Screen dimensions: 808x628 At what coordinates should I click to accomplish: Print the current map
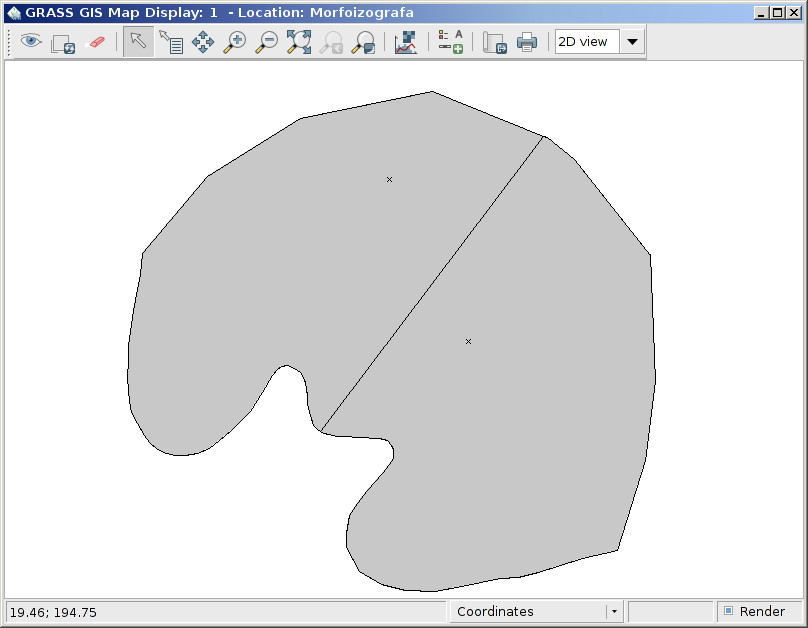(x=526, y=41)
